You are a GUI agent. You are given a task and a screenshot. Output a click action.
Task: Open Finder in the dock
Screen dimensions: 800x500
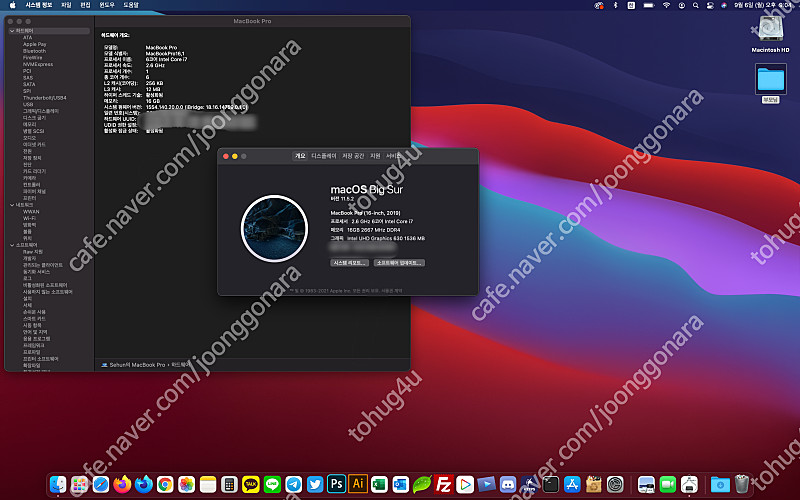58,484
